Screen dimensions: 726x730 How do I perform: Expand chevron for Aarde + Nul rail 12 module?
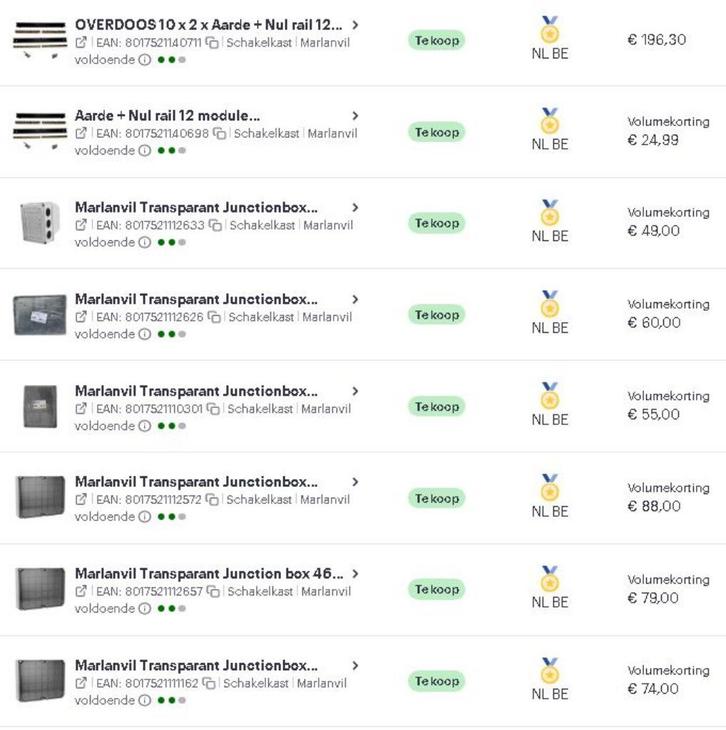tap(355, 115)
